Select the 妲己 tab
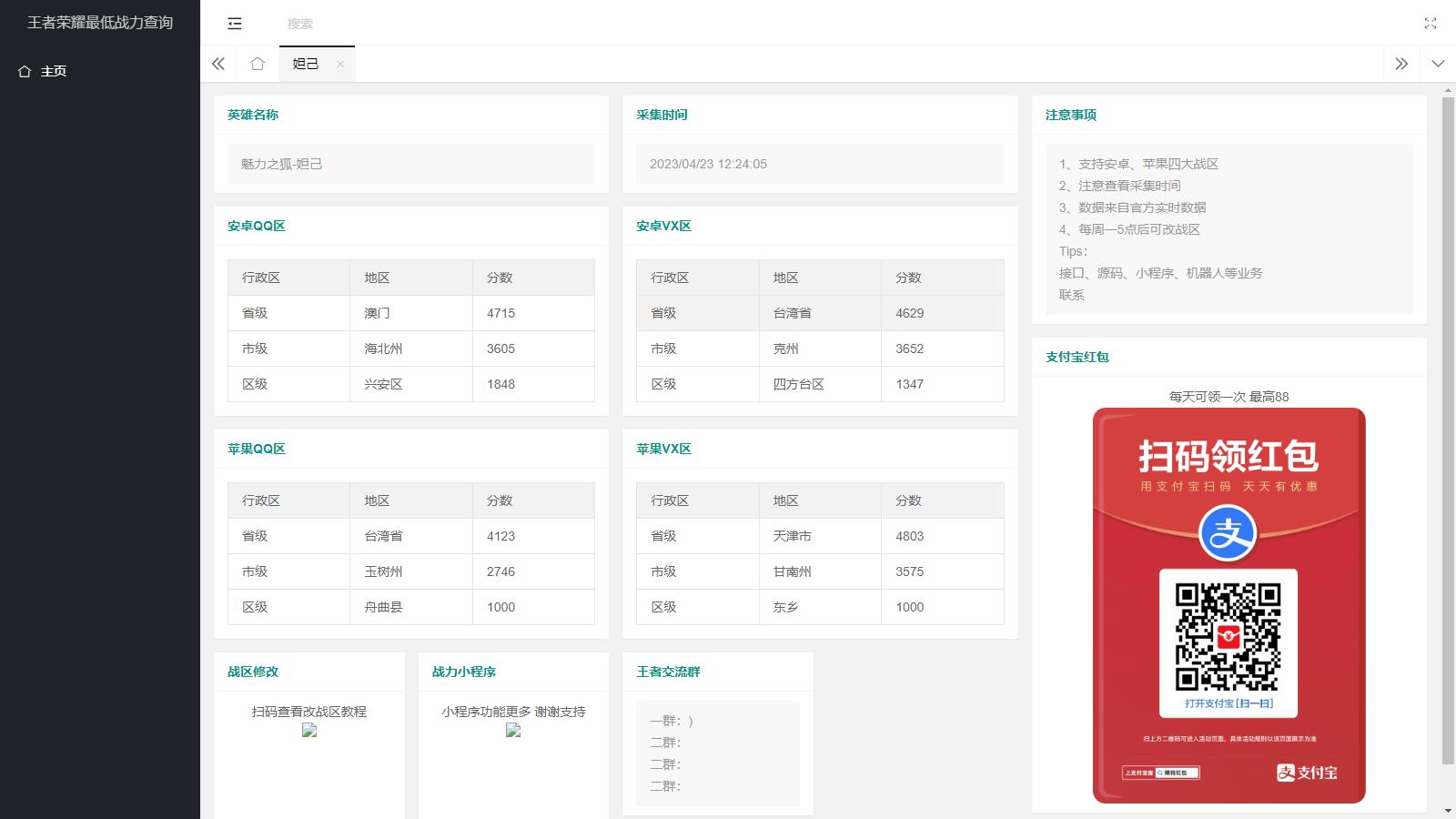 [306, 64]
